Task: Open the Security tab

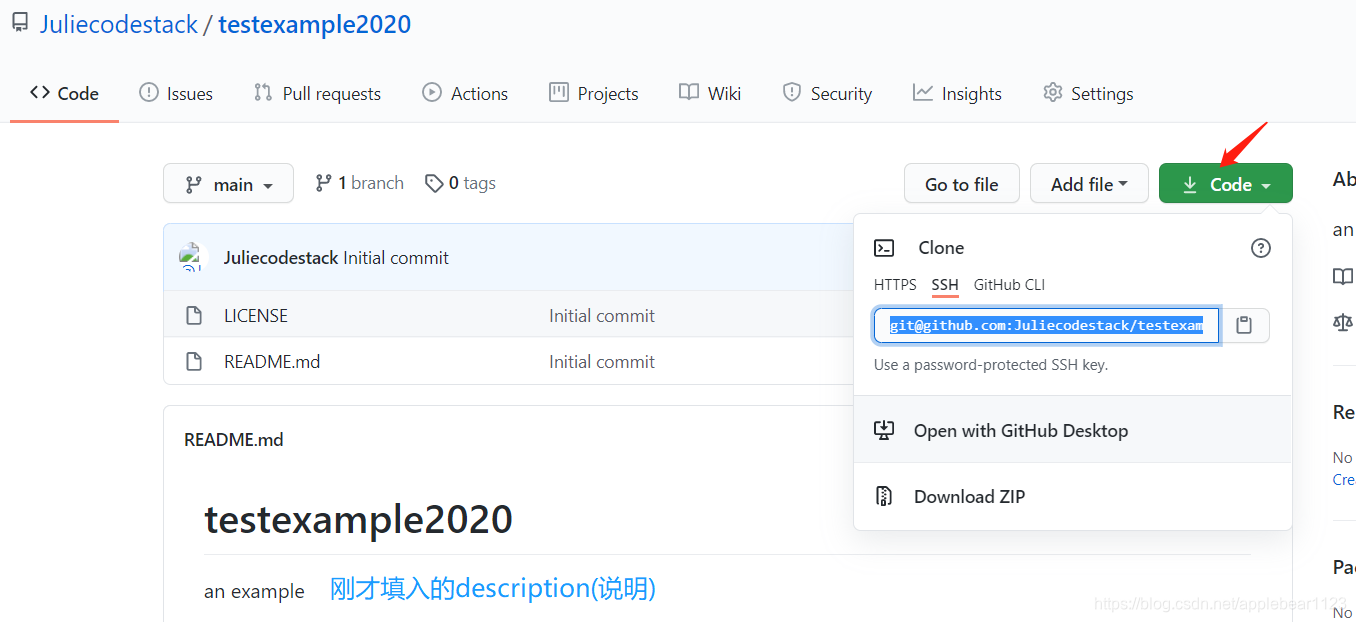Action: pos(827,93)
